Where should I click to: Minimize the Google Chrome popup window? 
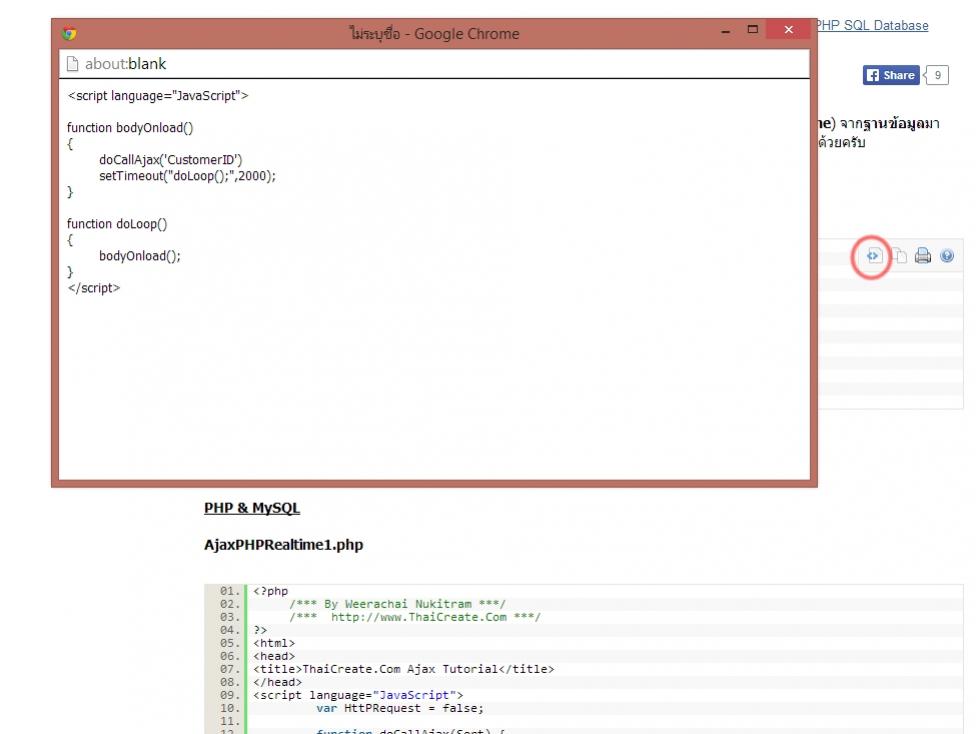point(725,31)
